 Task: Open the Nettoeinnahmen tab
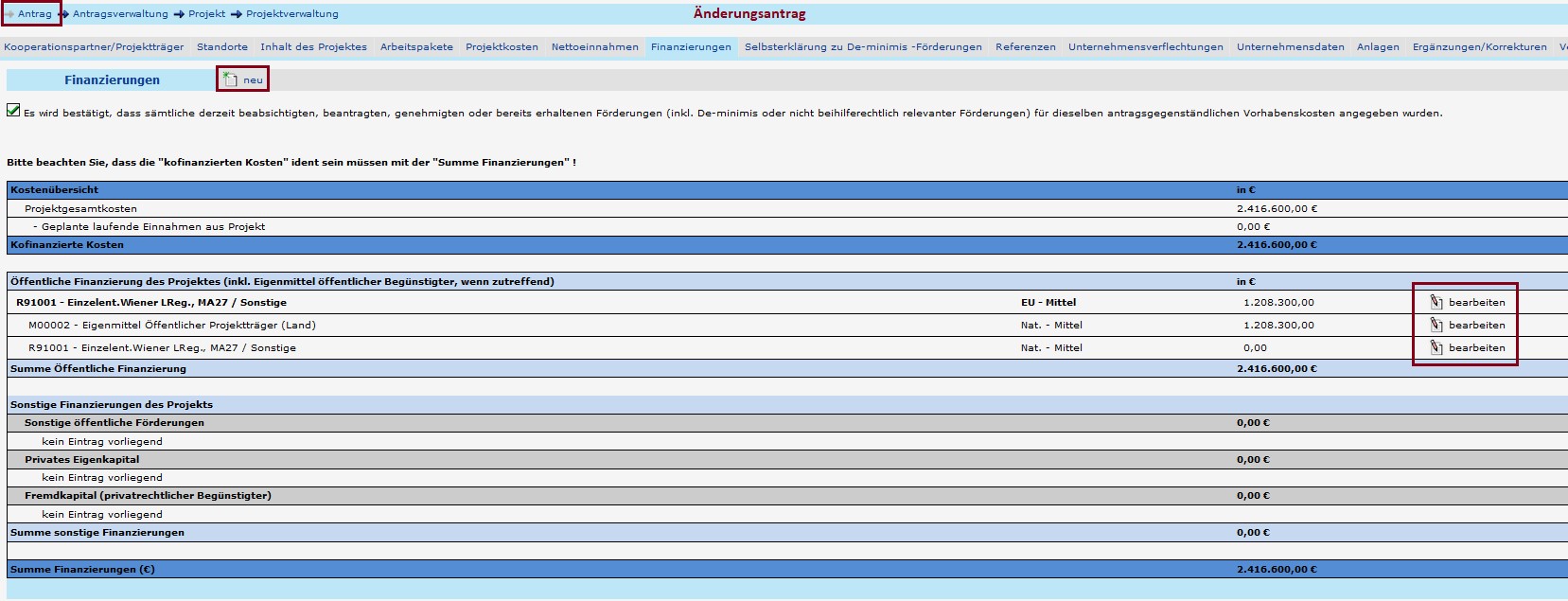(594, 47)
